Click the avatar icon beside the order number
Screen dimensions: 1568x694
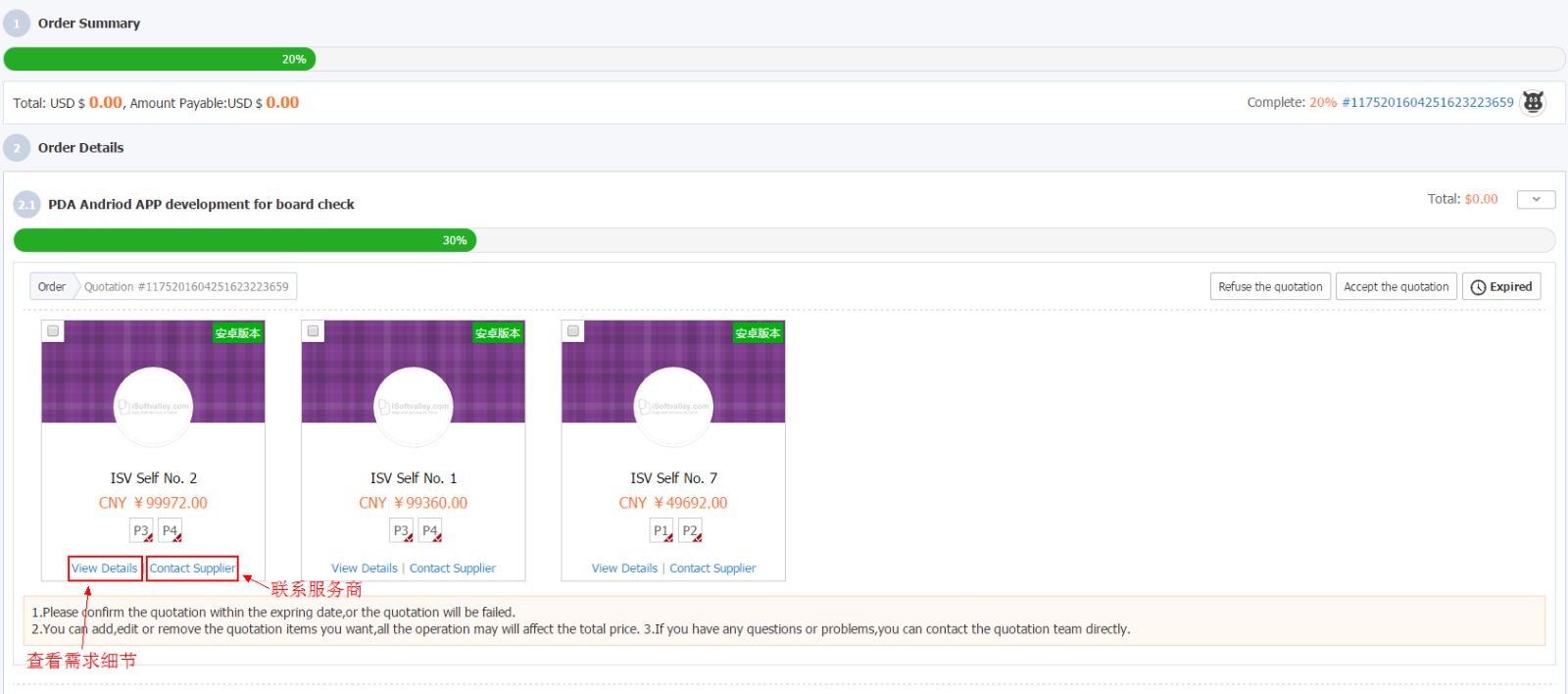click(1533, 102)
